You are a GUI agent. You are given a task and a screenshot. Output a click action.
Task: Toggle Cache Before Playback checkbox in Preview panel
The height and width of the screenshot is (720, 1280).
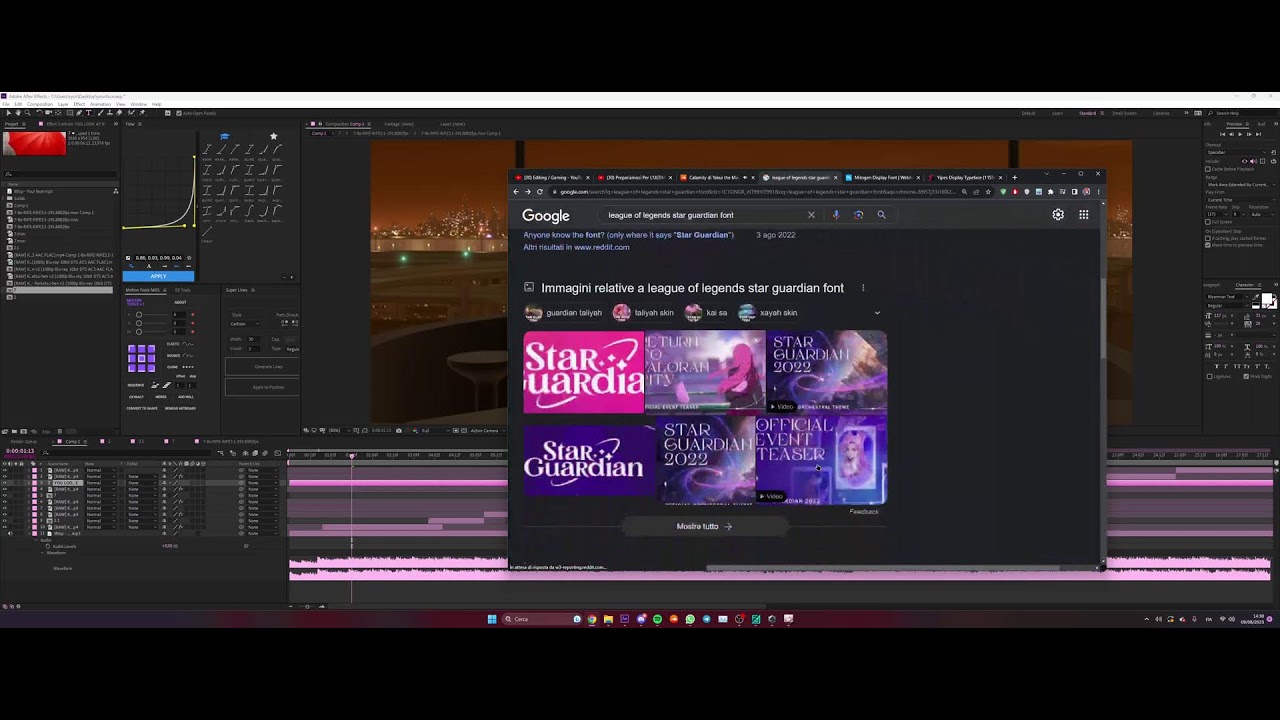tap(1208, 169)
